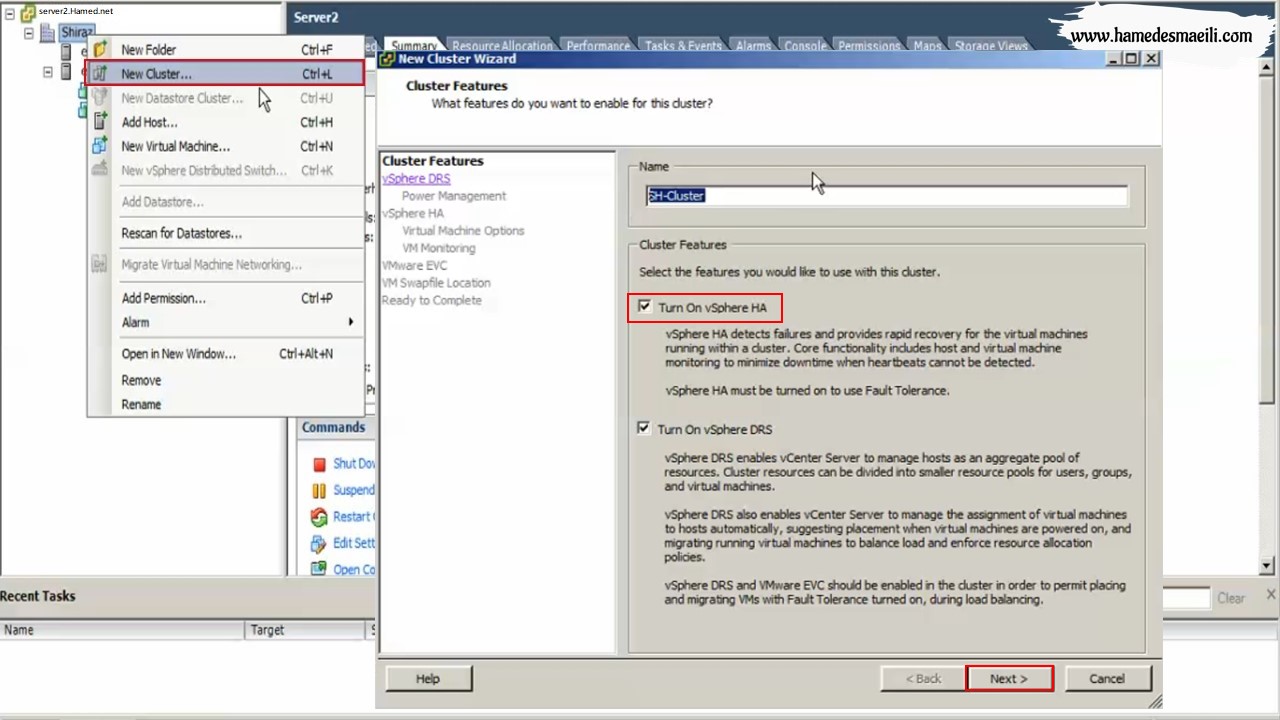
Task: Click the server2.Hamed.net vCenter icon
Action: (28, 12)
